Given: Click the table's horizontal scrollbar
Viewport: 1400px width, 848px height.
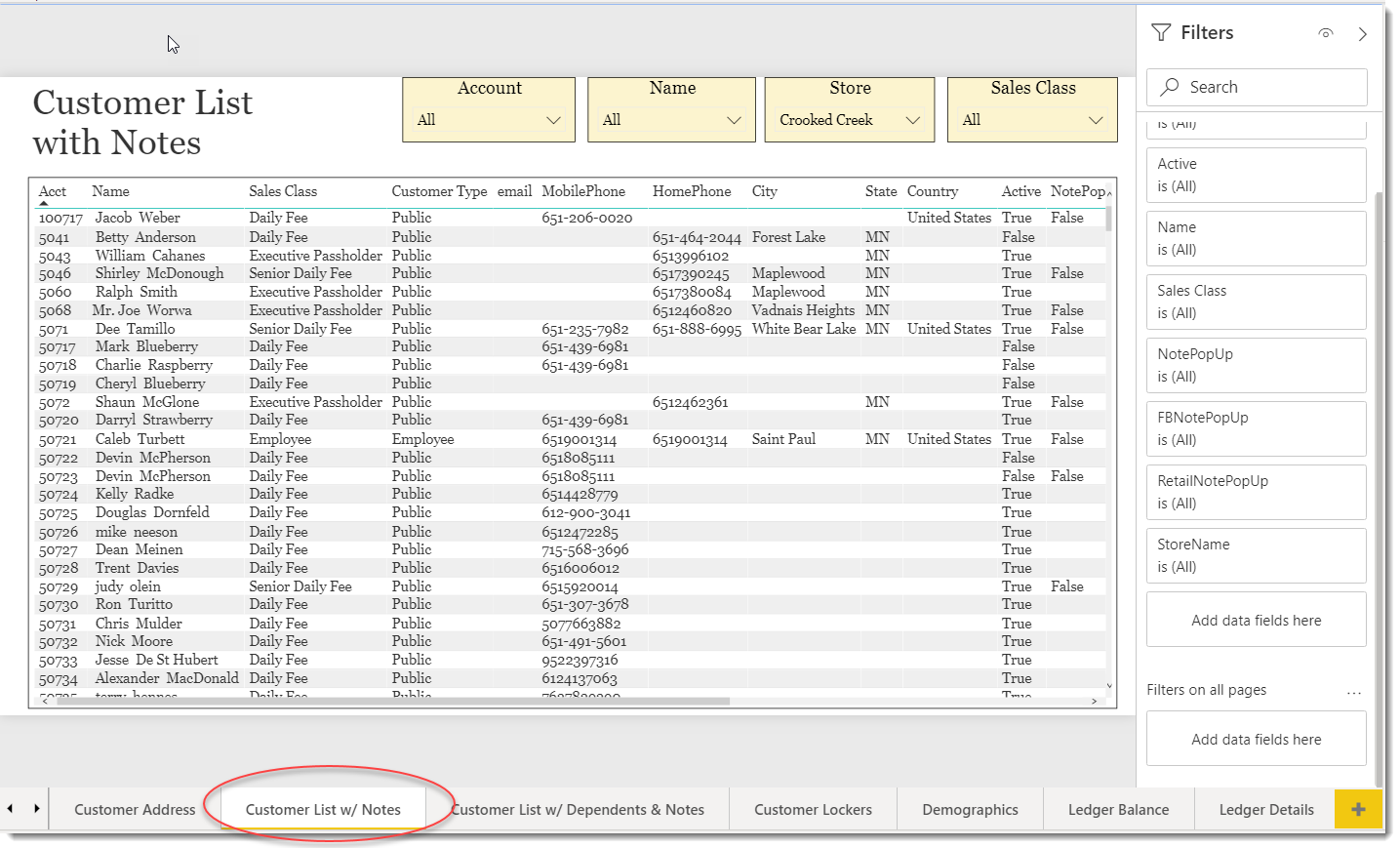Looking at the screenshot, I should [x=392, y=701].
